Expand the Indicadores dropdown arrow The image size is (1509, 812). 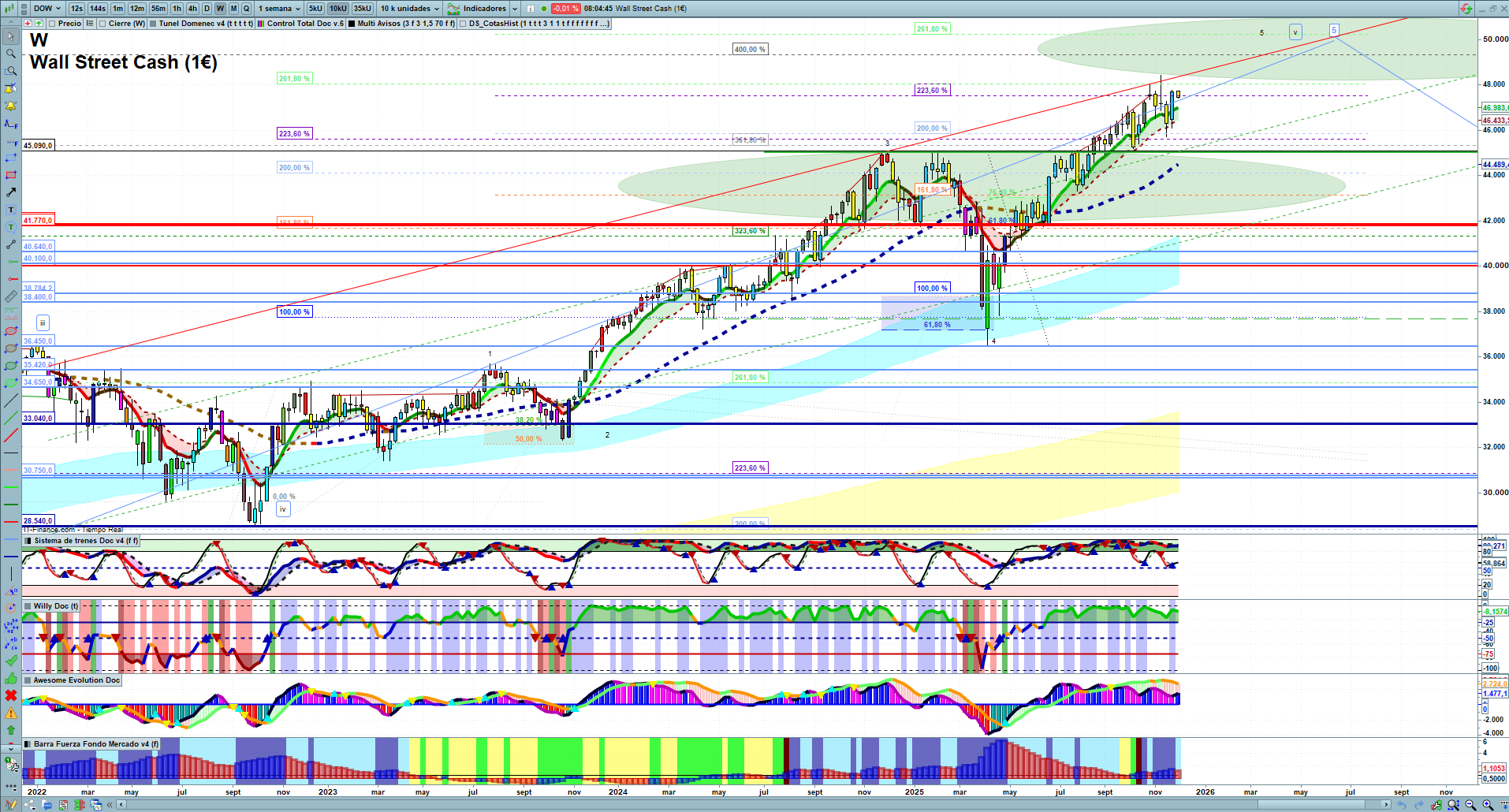(x=515, y=9)
